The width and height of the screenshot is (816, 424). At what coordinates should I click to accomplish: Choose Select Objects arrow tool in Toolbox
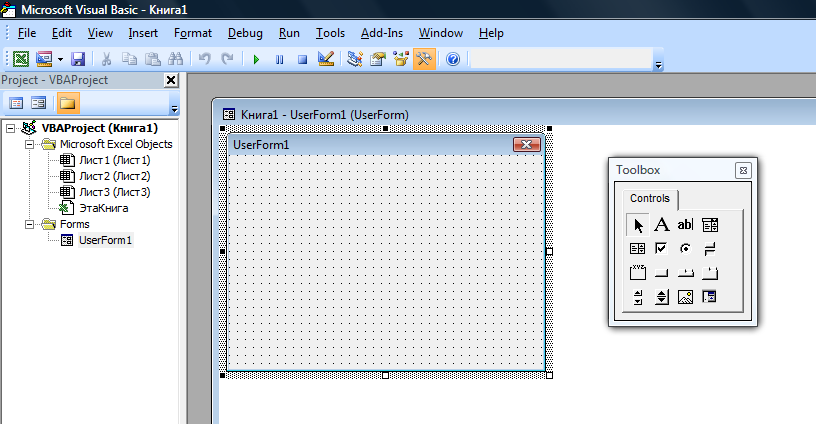[x=638, y=225]
